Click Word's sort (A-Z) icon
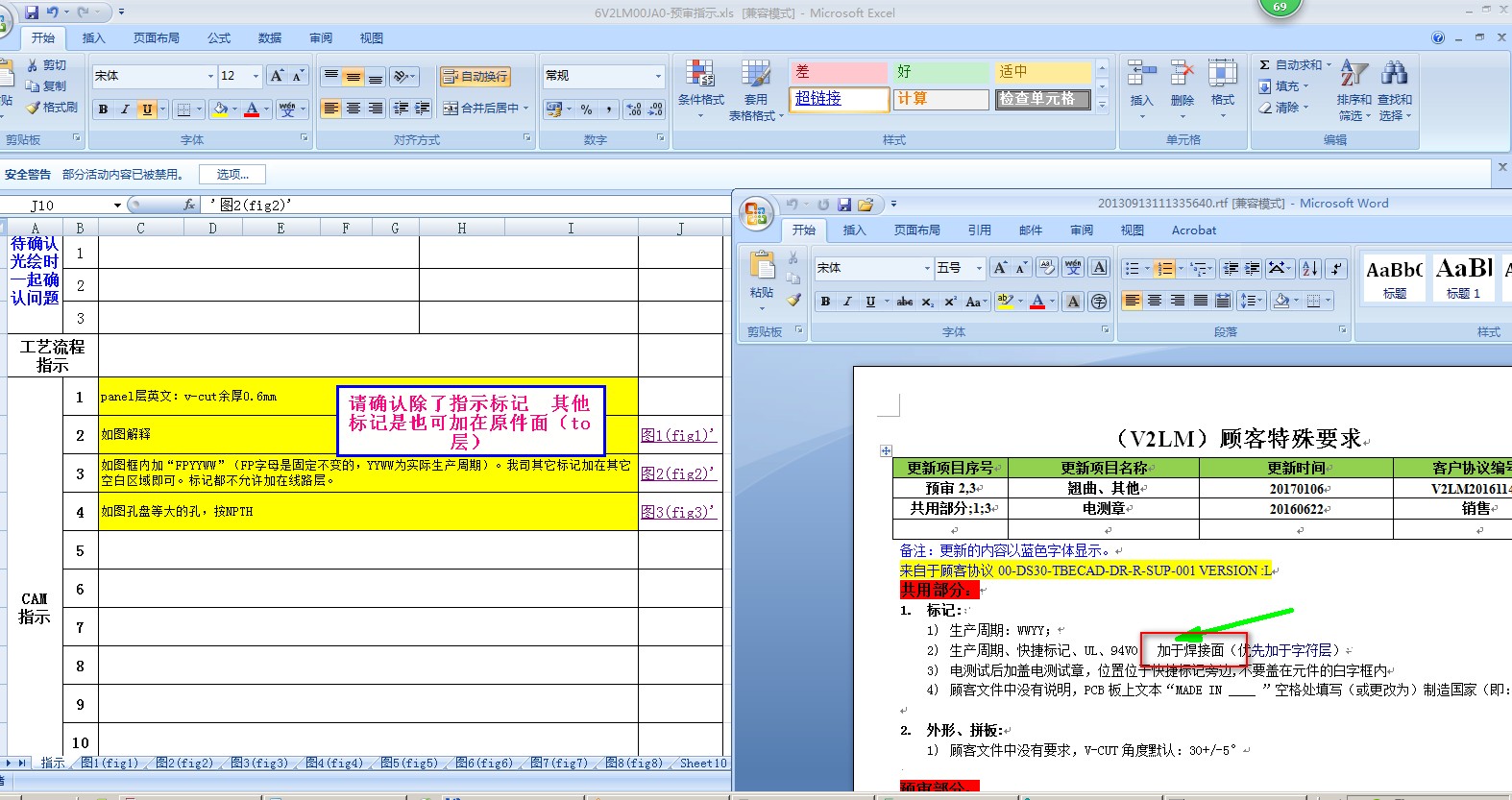The width and height of the screenshot is (1512, 800). click(1310, 269)
